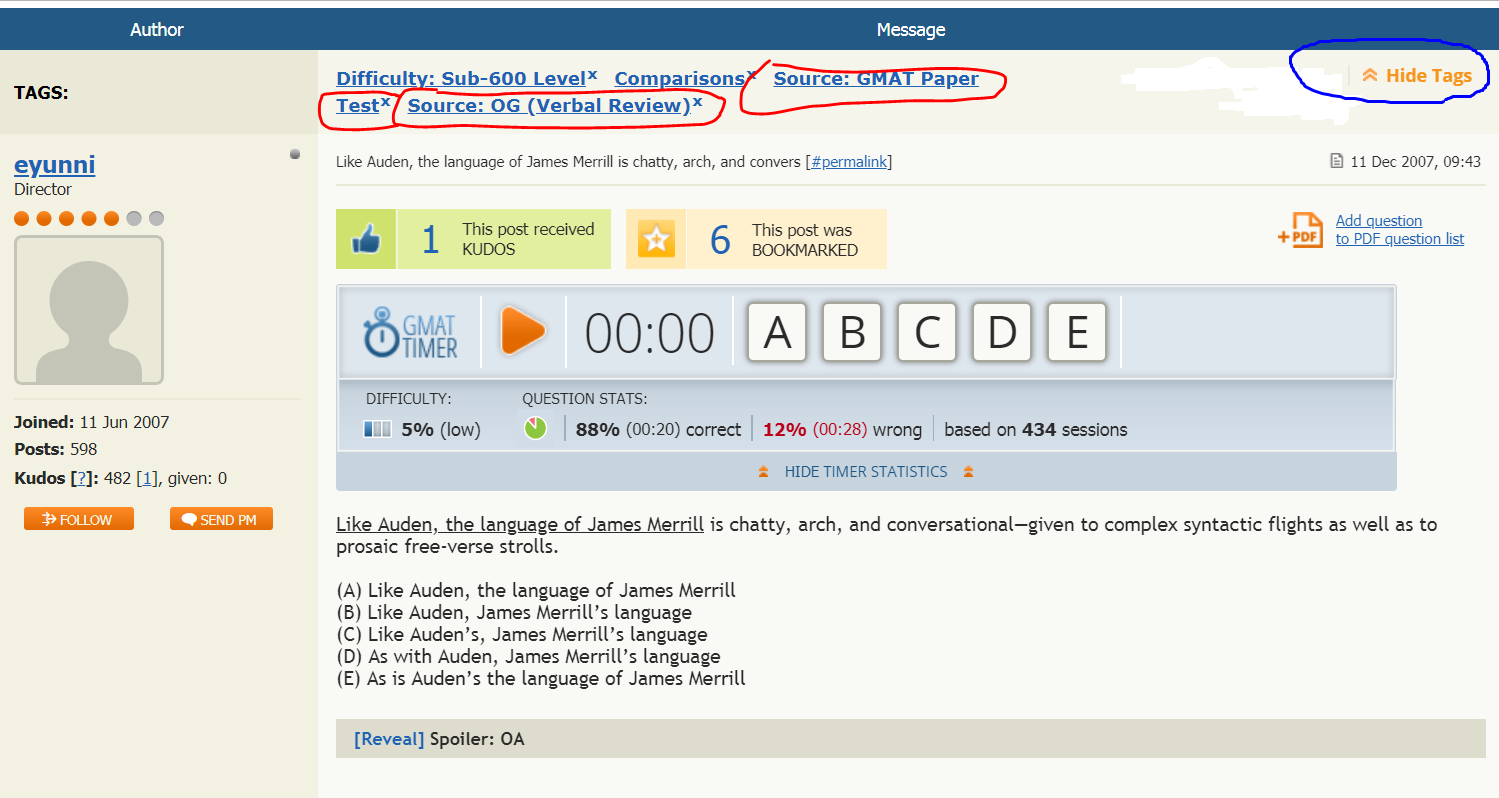Open eyunni's profile link

pos(55,165)
